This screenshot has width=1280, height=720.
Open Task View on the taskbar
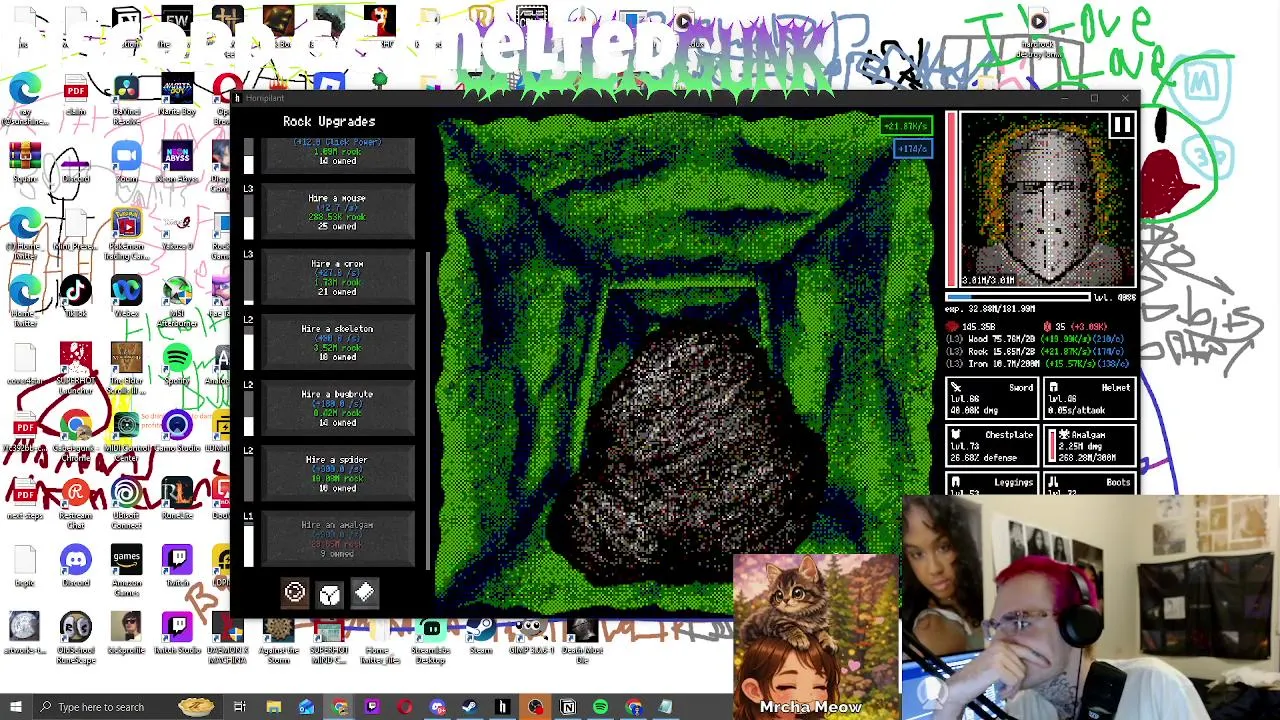[x=240, y=707]
